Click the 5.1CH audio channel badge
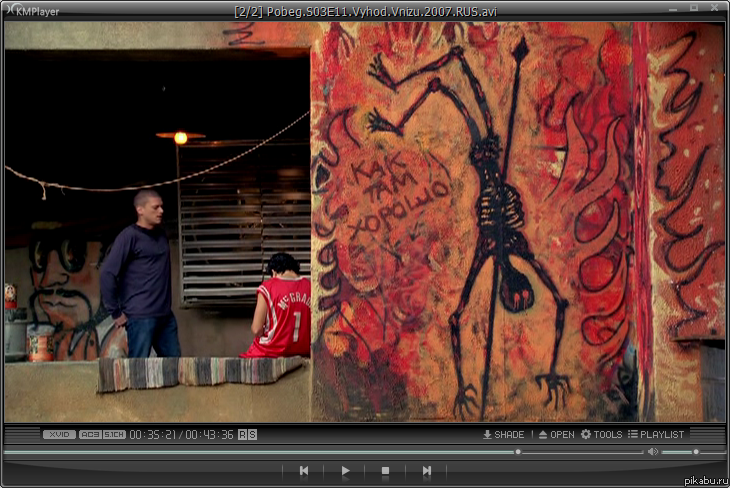This screenshot has height=488, width=730. pos(114,435)
